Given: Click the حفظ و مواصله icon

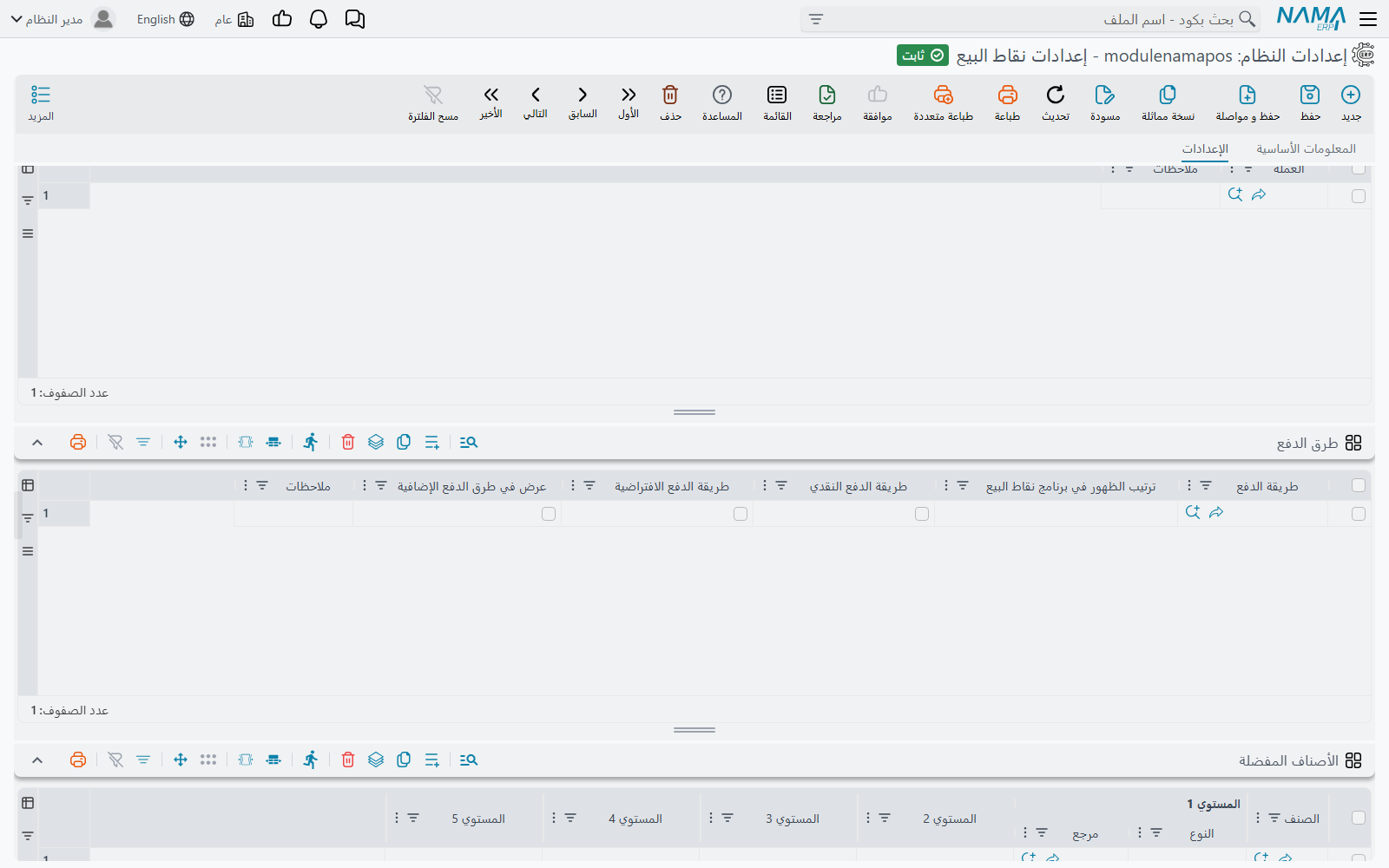Looking at the screenshot, I should tap(1247, 95).
